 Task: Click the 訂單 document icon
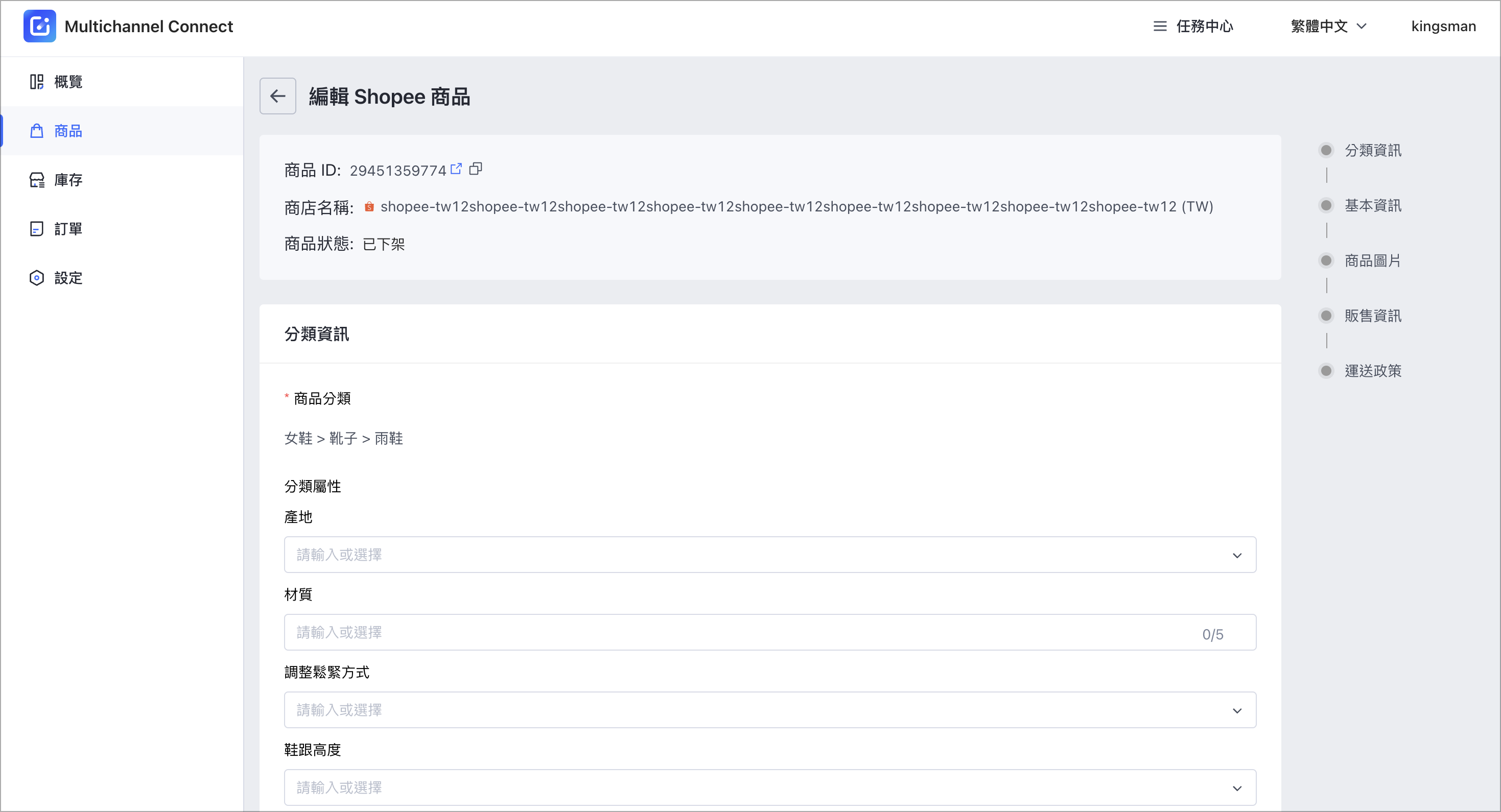pos(37,228)
